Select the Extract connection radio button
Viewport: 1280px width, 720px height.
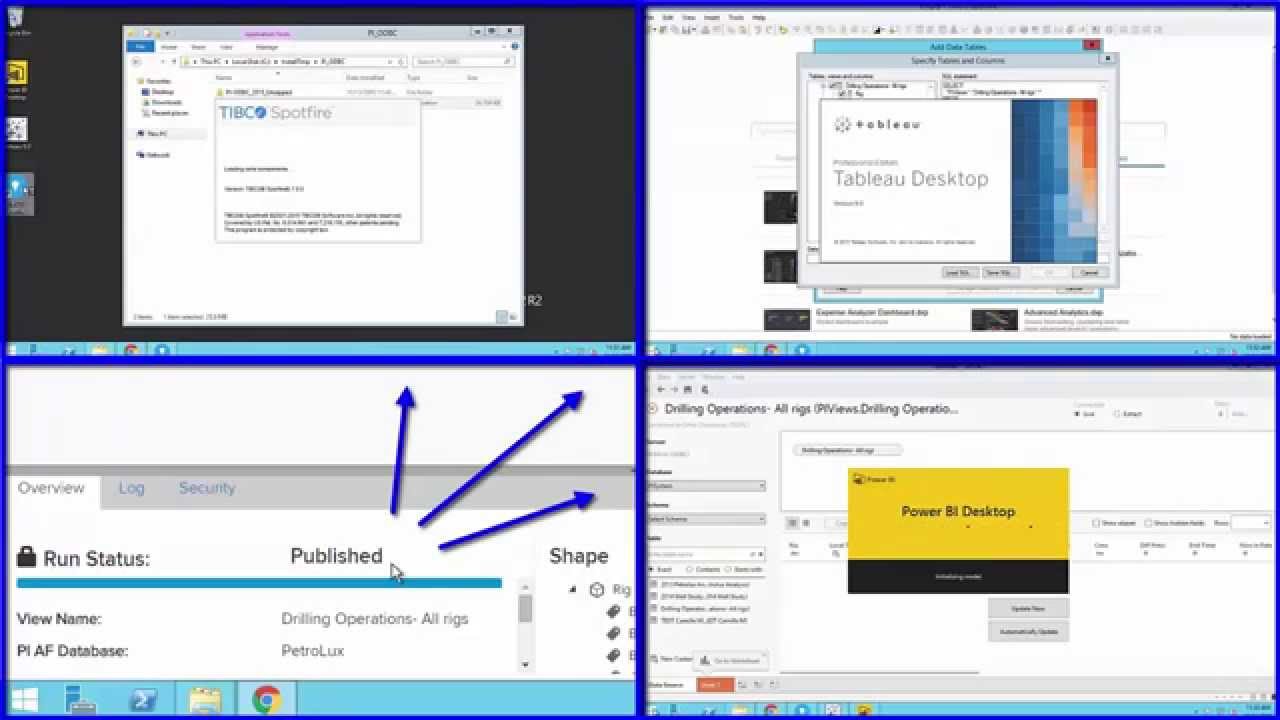coord(1117,413)
